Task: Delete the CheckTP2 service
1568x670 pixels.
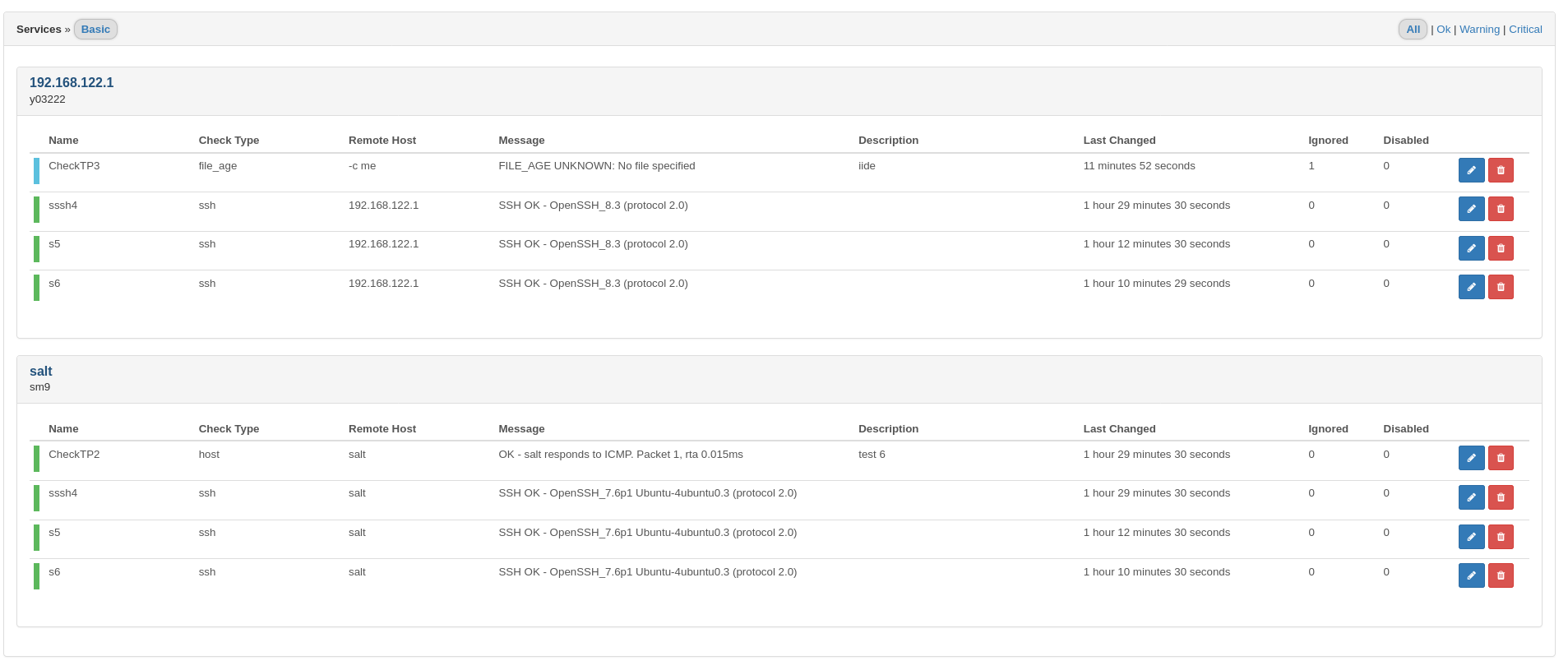Action: (1501, 458)
